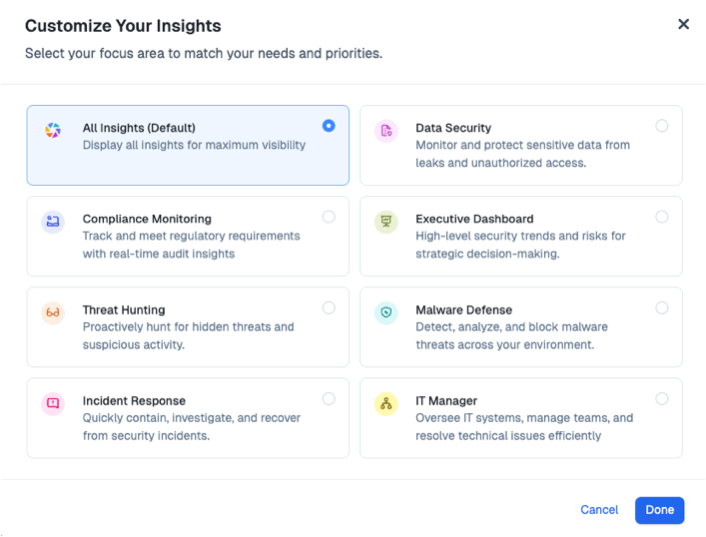Enable the Executive Dashboard radio option
The height and width of the screenshot is (537, 706).
(662, 217)
